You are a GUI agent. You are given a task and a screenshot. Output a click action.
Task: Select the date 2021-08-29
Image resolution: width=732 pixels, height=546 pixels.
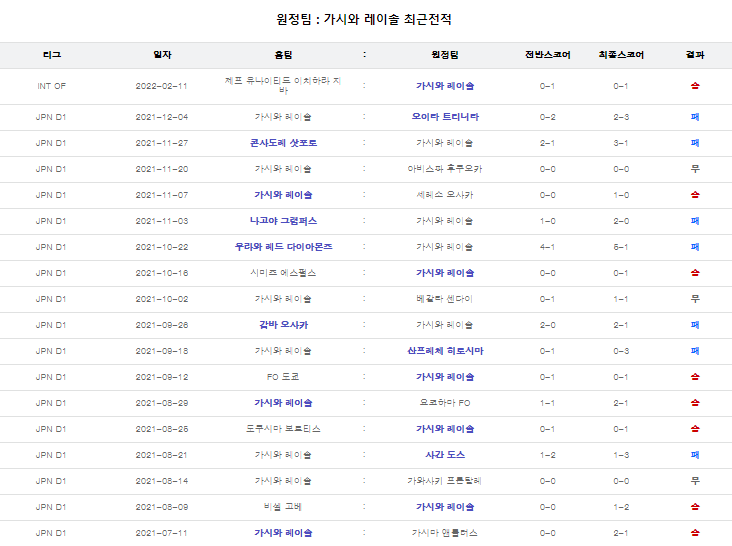click(162, 403)
